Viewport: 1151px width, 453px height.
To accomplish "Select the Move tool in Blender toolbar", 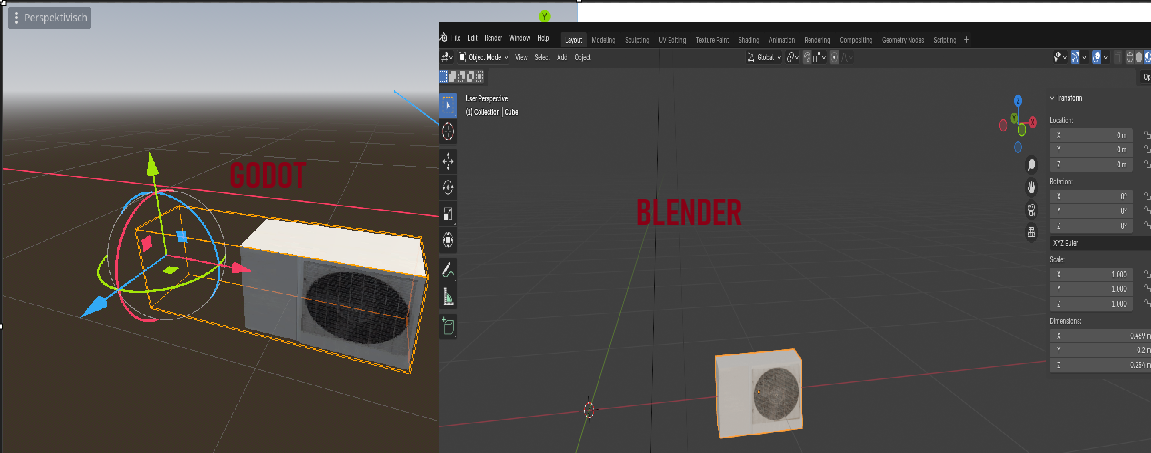I will coord(448,160).
